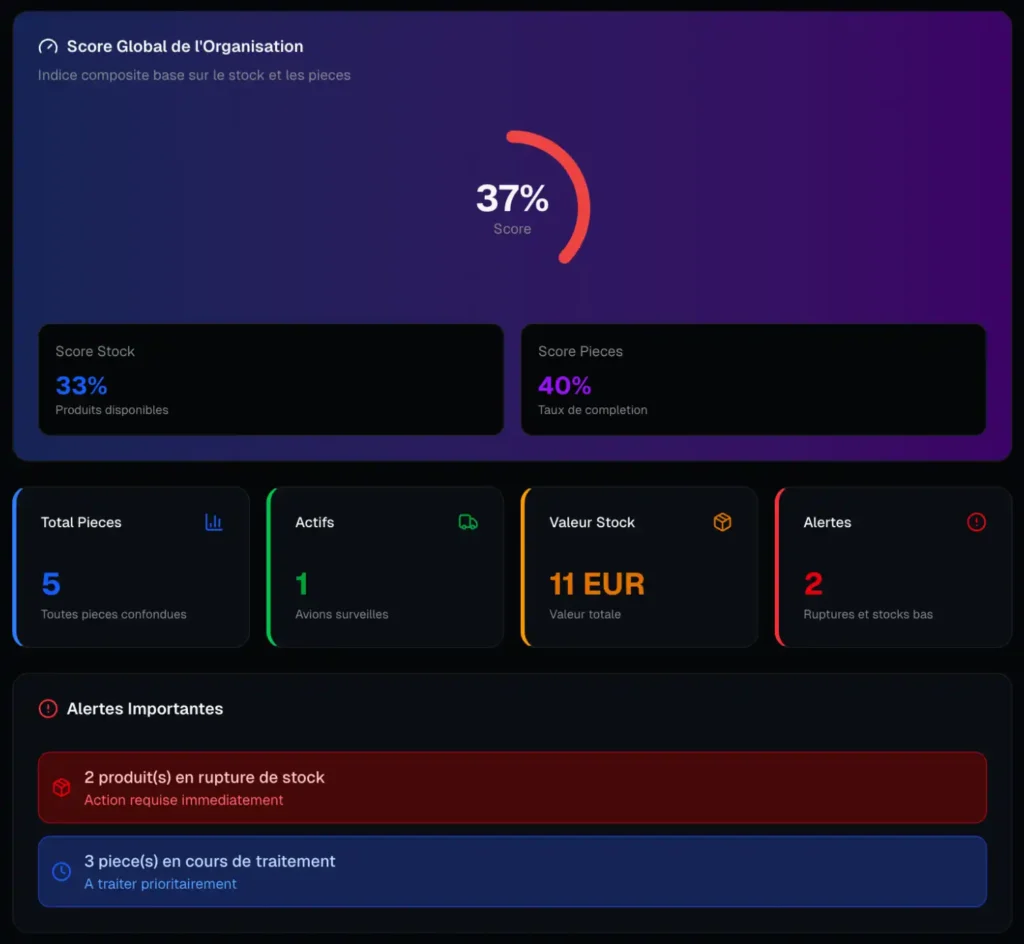This screenshot has height=944, width=1024.
Task: Open the 2 produit(s) en rupture alert
Action: pyautogui.click(x=512, y=788)
